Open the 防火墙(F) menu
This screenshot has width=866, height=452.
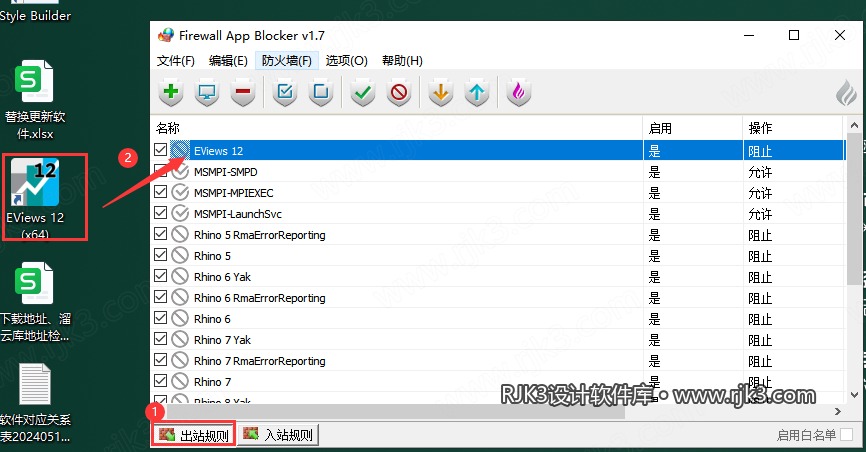point(287,61)
